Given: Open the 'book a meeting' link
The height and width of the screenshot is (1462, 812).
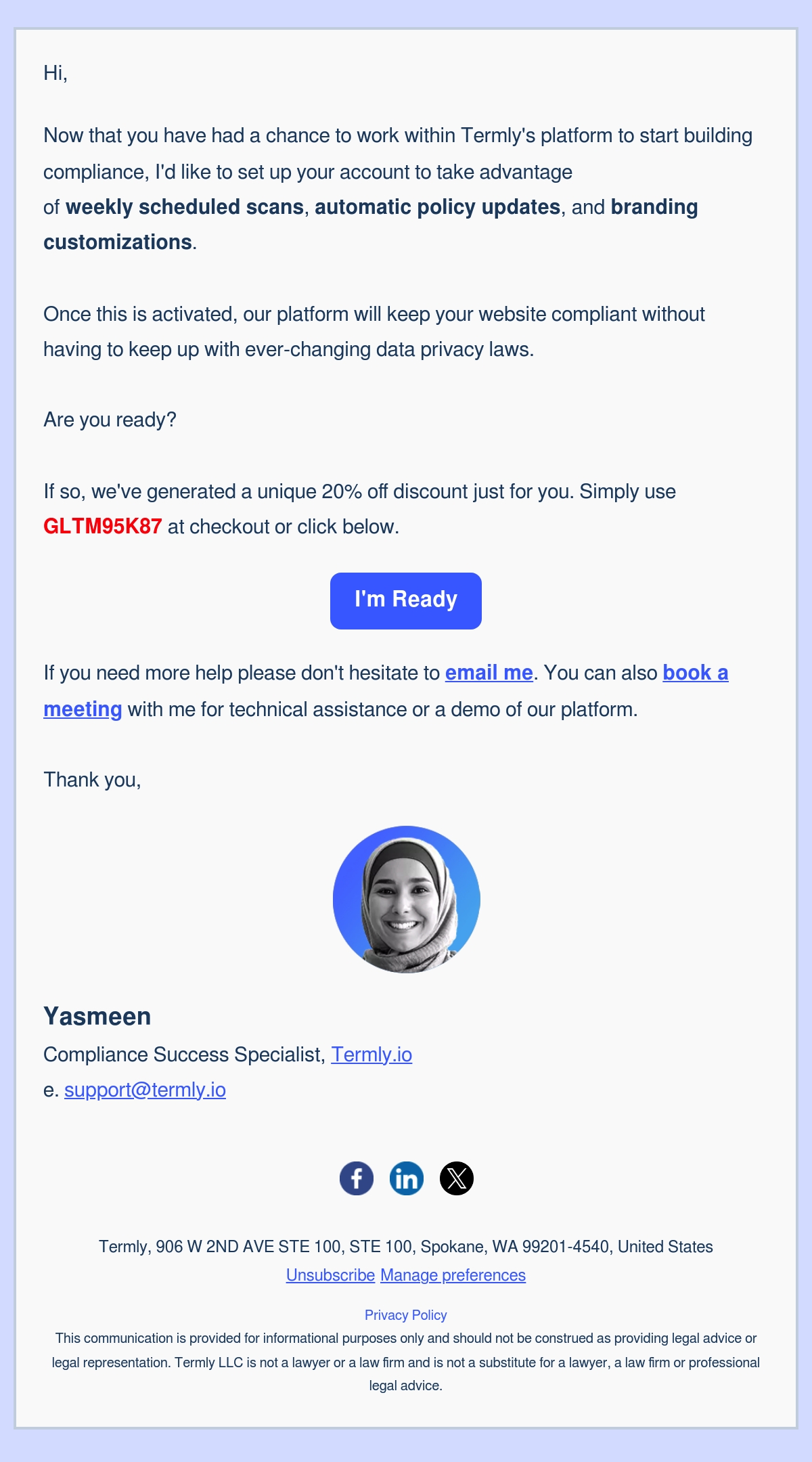Looking at the screenshot, I should click(x=696, y=673).
